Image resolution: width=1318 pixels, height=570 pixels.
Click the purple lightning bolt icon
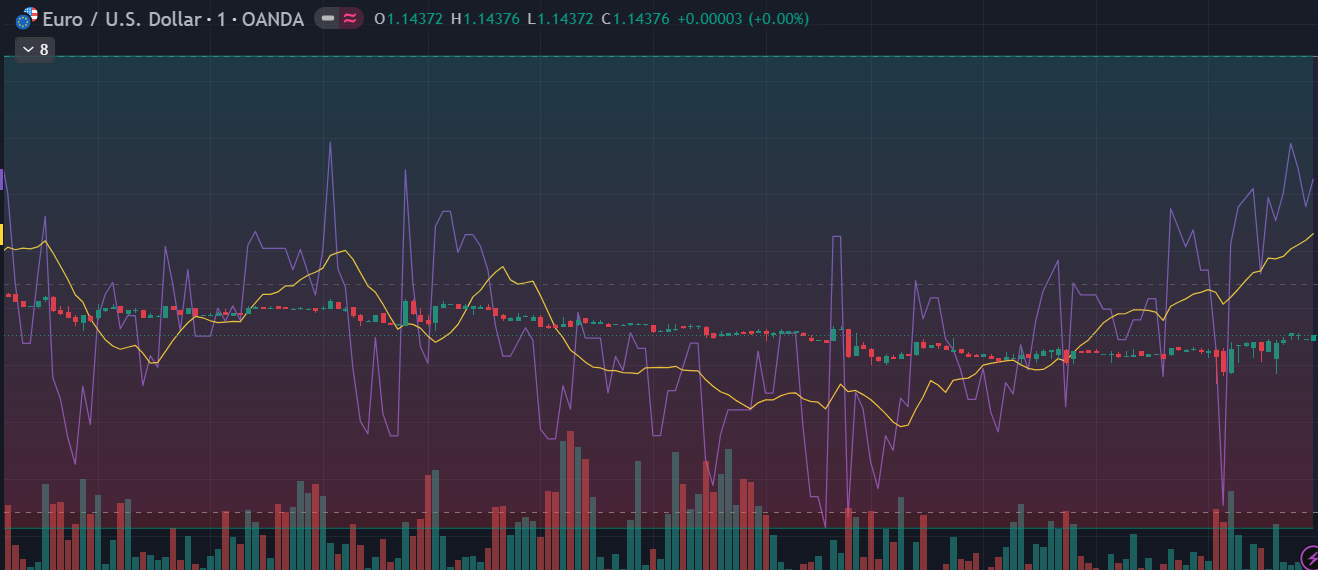[1308, 557]
